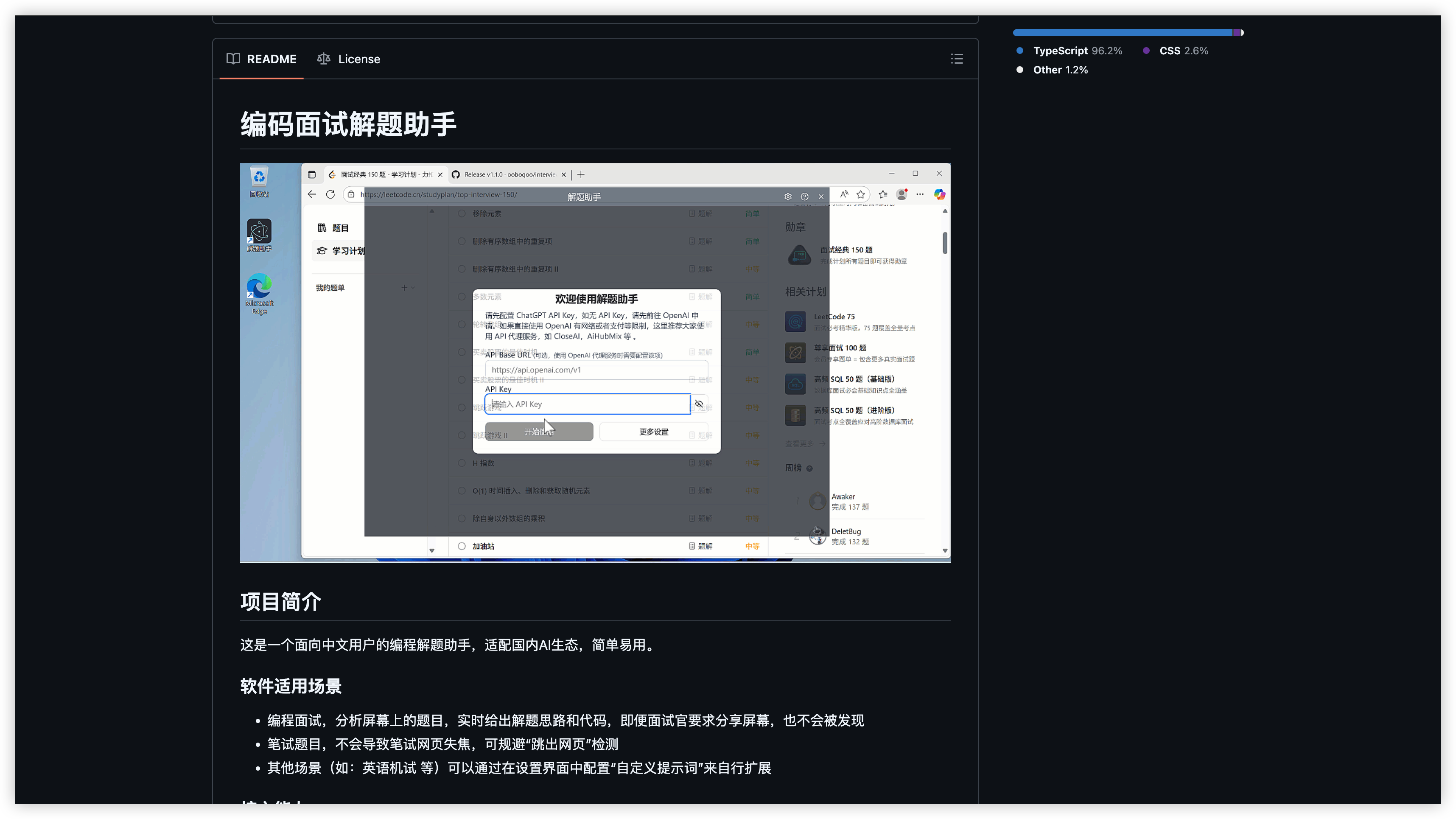Open the Edge three-dots menu
Viewport: 1456px width, 819px height.
click(920, 194)
